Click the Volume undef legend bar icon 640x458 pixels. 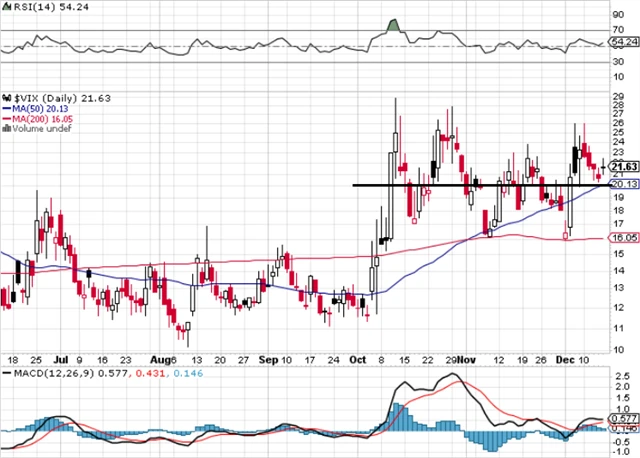(4, 128)
